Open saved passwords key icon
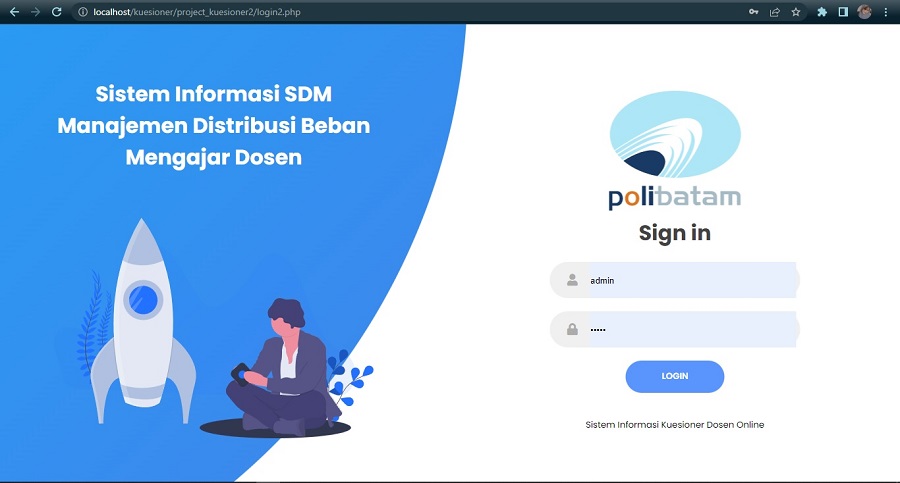This screenshot has height=483, width=900. tap(754, 11)
